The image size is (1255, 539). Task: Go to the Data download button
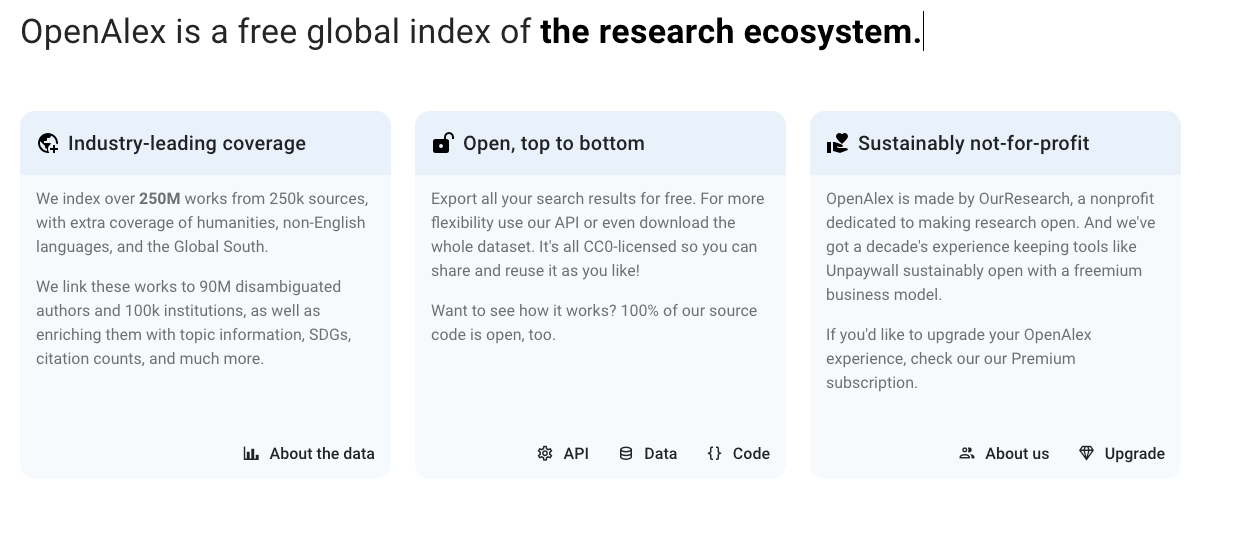[x=648, y=453]
